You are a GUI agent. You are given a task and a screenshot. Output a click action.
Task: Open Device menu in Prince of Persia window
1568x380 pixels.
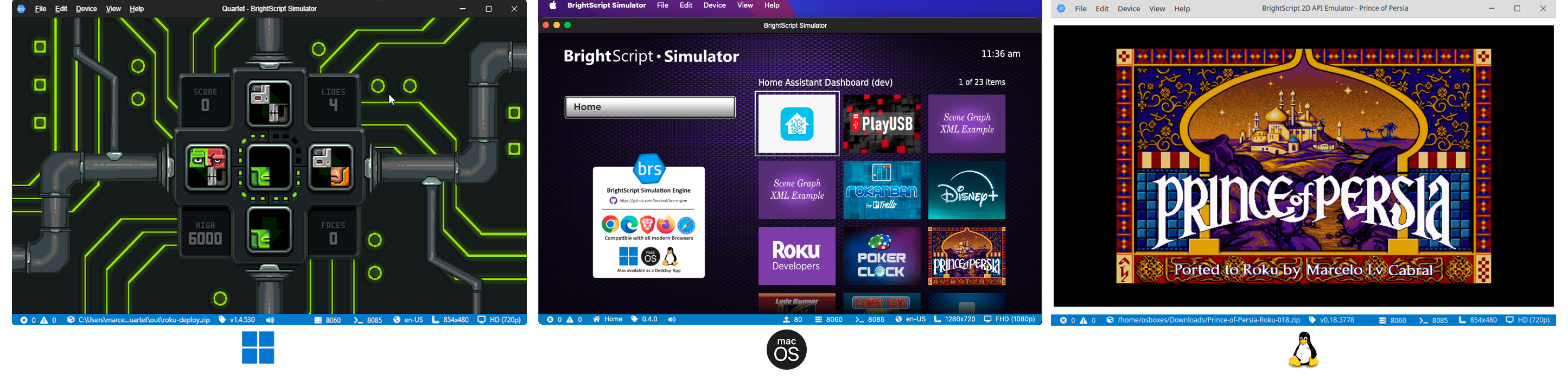point(1129,9)
